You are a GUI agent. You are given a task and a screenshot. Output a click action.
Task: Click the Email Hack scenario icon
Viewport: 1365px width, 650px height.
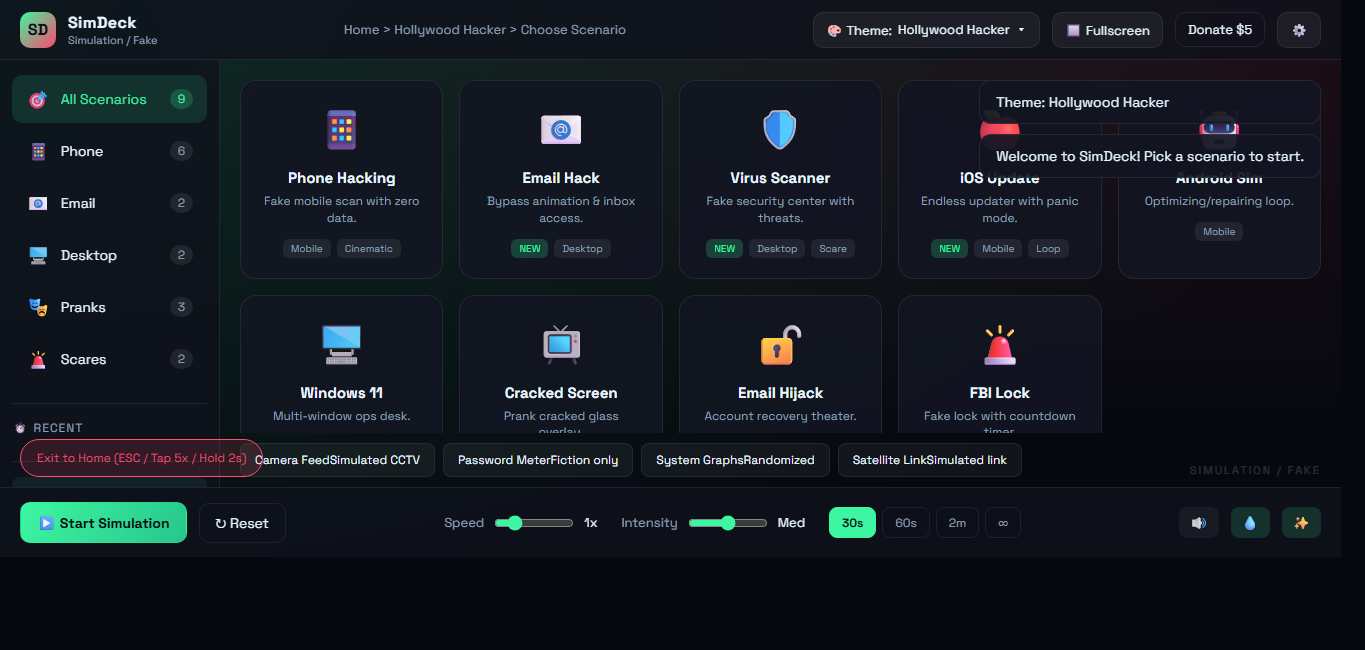560,129
